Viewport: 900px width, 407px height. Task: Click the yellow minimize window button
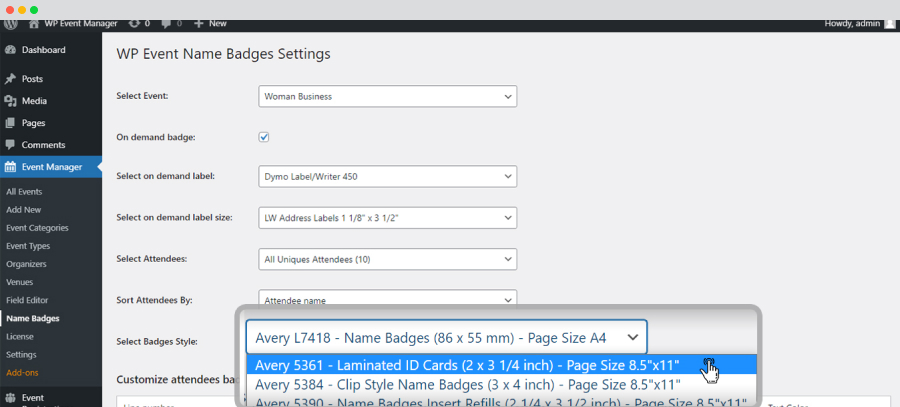click(22, 10)
